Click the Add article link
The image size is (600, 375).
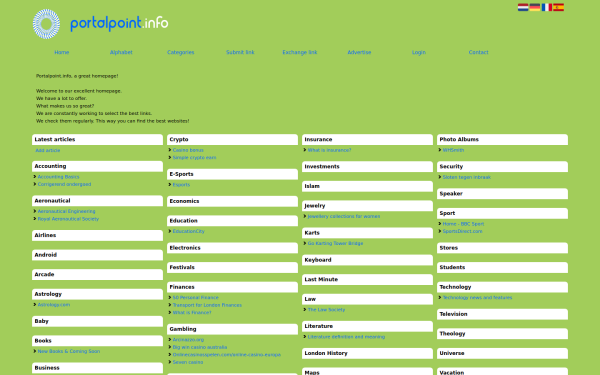[x=48, y=150]
